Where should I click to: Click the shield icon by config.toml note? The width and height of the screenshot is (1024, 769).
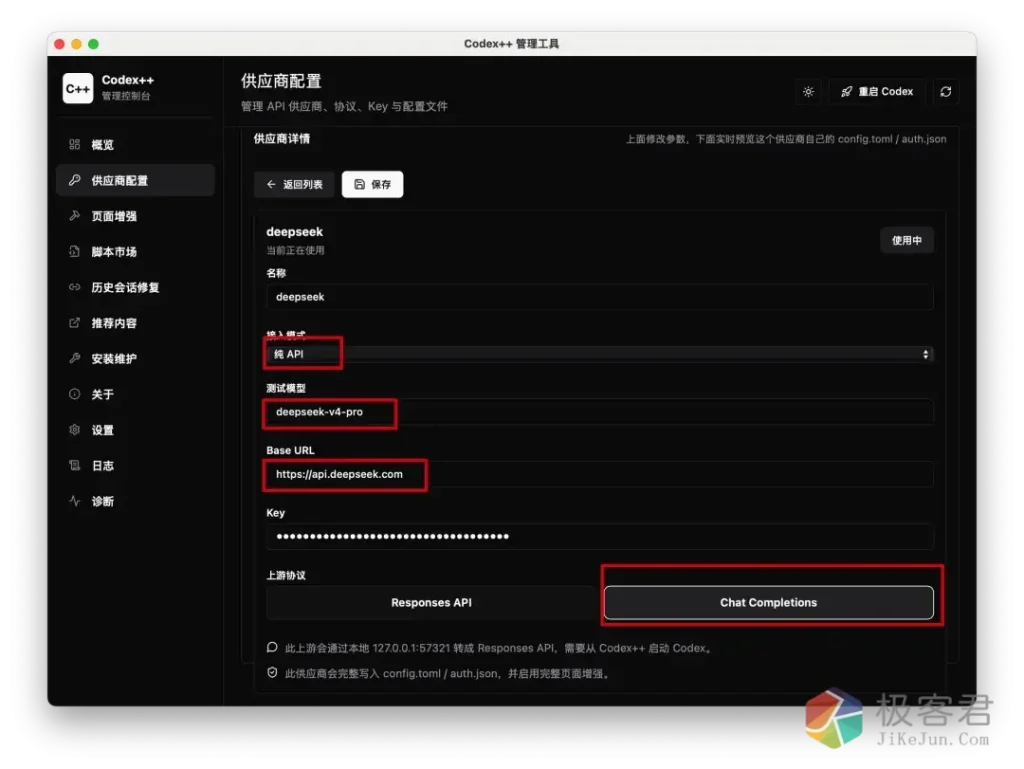(x=272, y=673)
